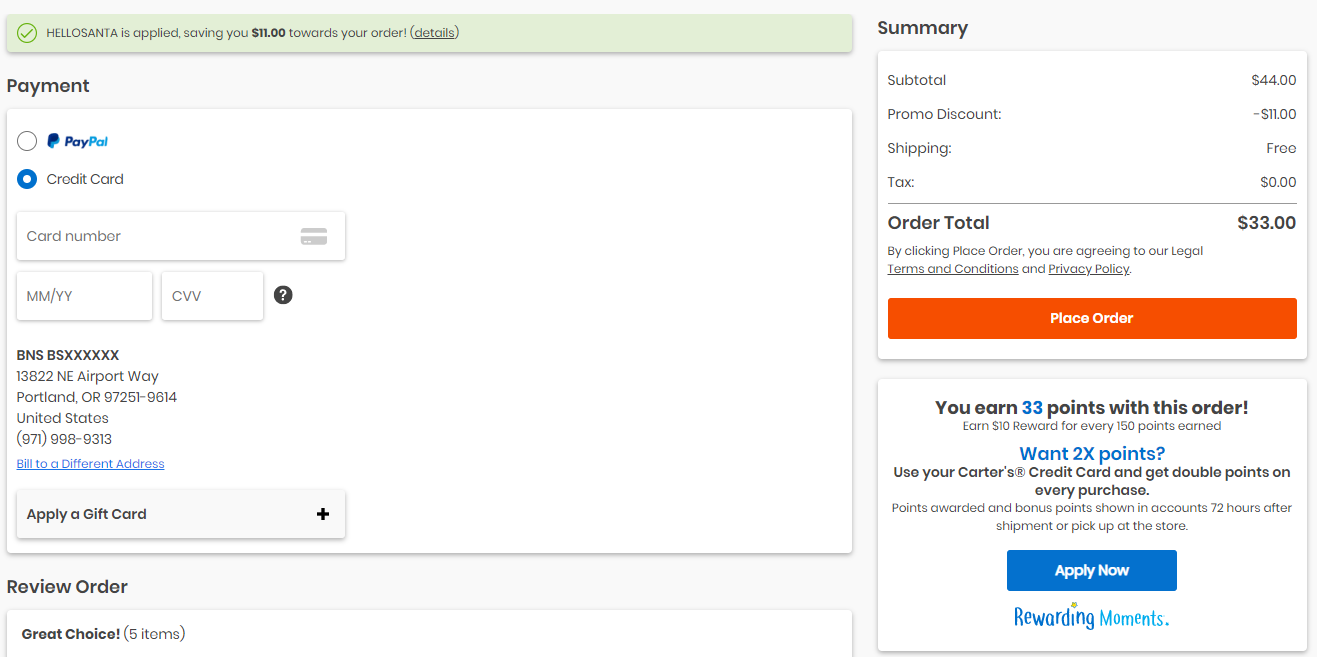The image size is (1317, 657).
Task: Click the green promo applied checkmark icon
Action: pos(27,33)
